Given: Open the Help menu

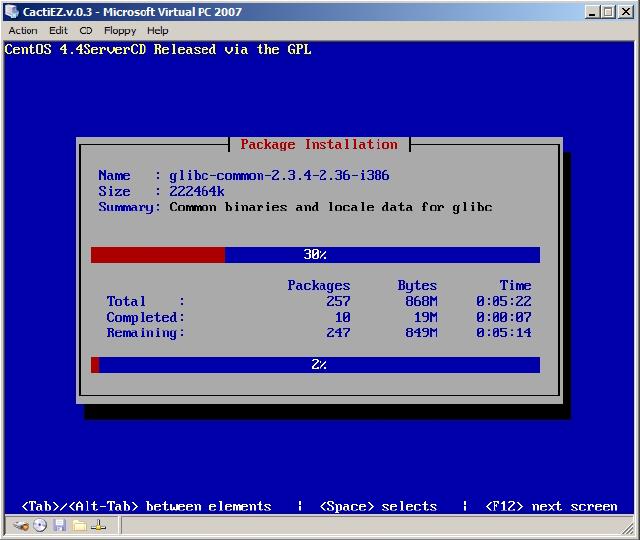Looking at the screenshot, I should click(x=158, y=31).
